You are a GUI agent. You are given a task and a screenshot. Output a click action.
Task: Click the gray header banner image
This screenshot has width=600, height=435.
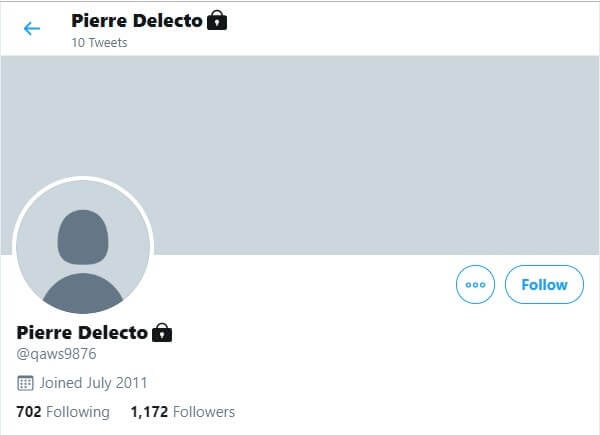pyautogui.click(x=300, y=155)
